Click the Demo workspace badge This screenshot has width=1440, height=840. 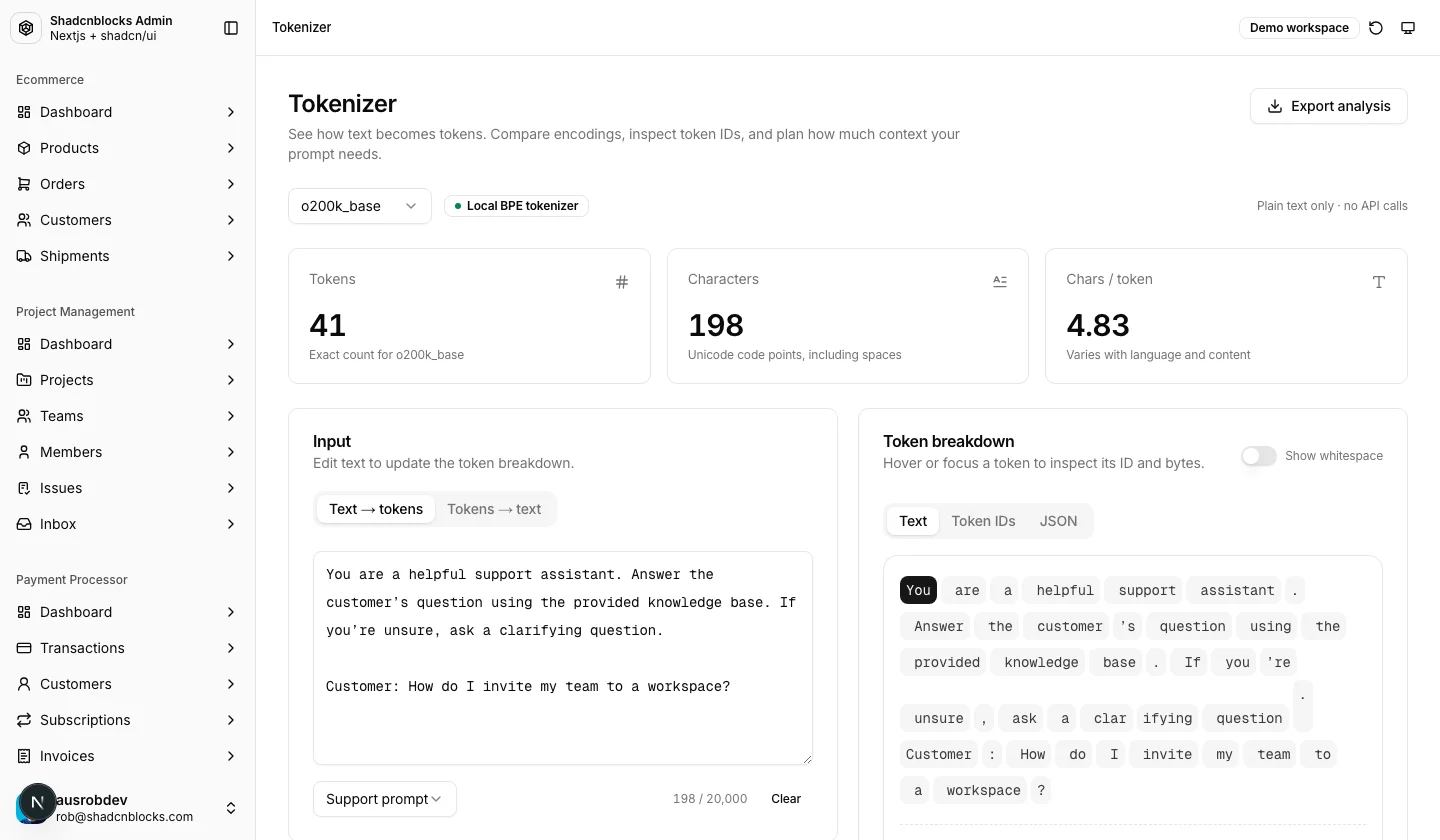point(1299,28)
